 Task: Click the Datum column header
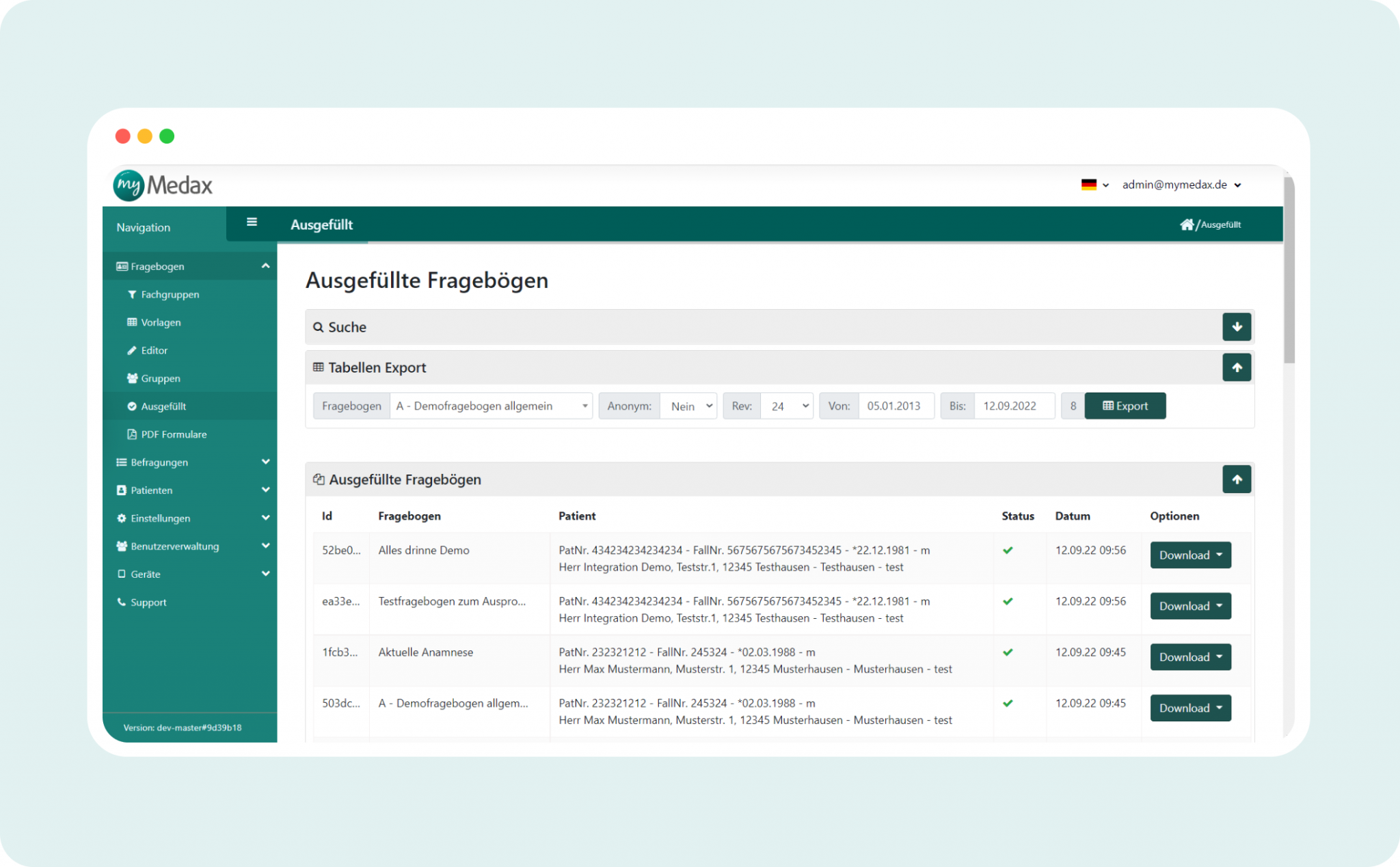tap(1073, 516)
